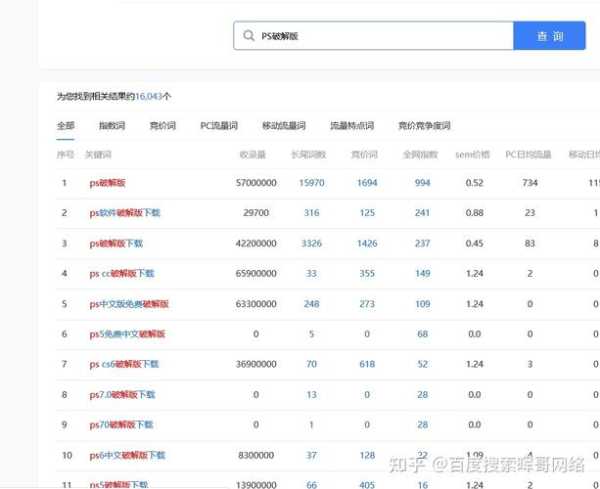
Task: Click the 全网指数 column header
Action: click(x=420, y=155)
